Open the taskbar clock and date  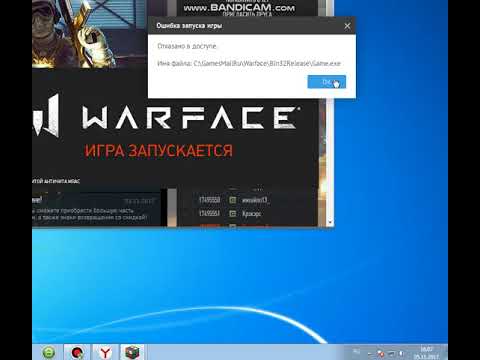426,353
